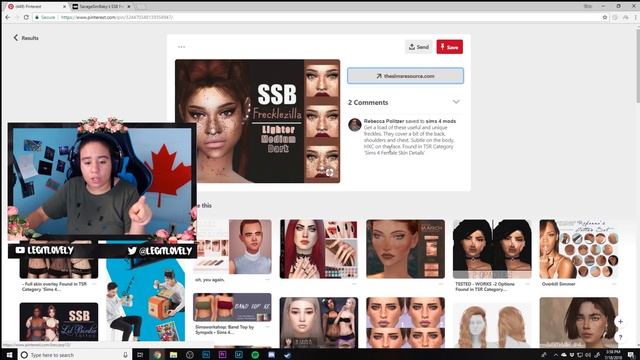The image size is (640, 360).
Task: Bookmark the page with the star icon
Action: click(x=605, y=17)
